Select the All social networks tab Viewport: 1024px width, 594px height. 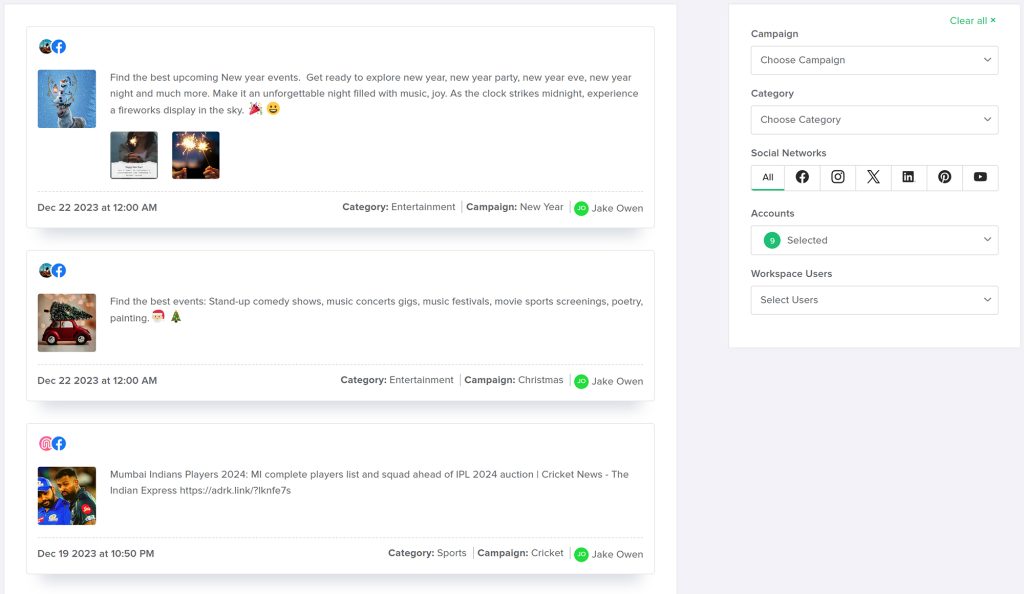click(x=768, y=177)
